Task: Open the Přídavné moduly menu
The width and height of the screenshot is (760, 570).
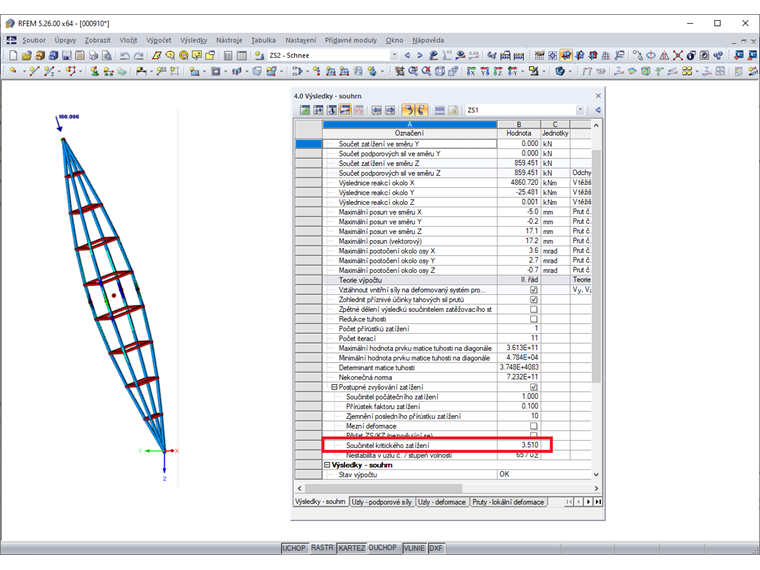Action: [350, 40]
